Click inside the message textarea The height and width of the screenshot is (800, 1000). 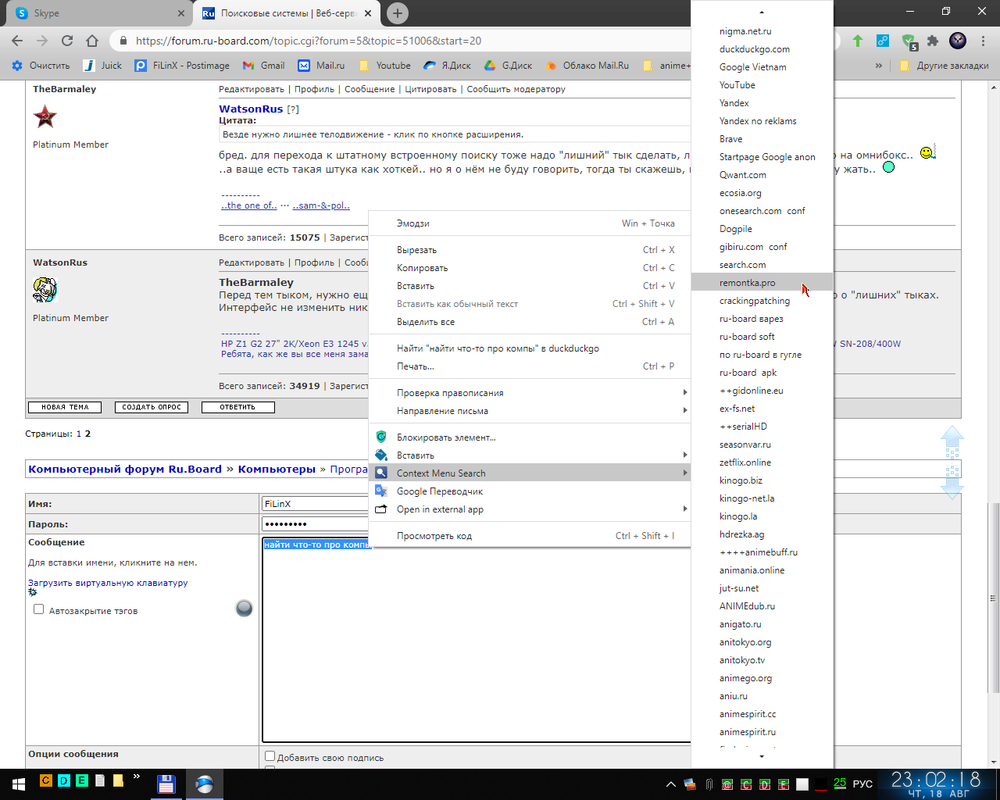pos(476,640)
